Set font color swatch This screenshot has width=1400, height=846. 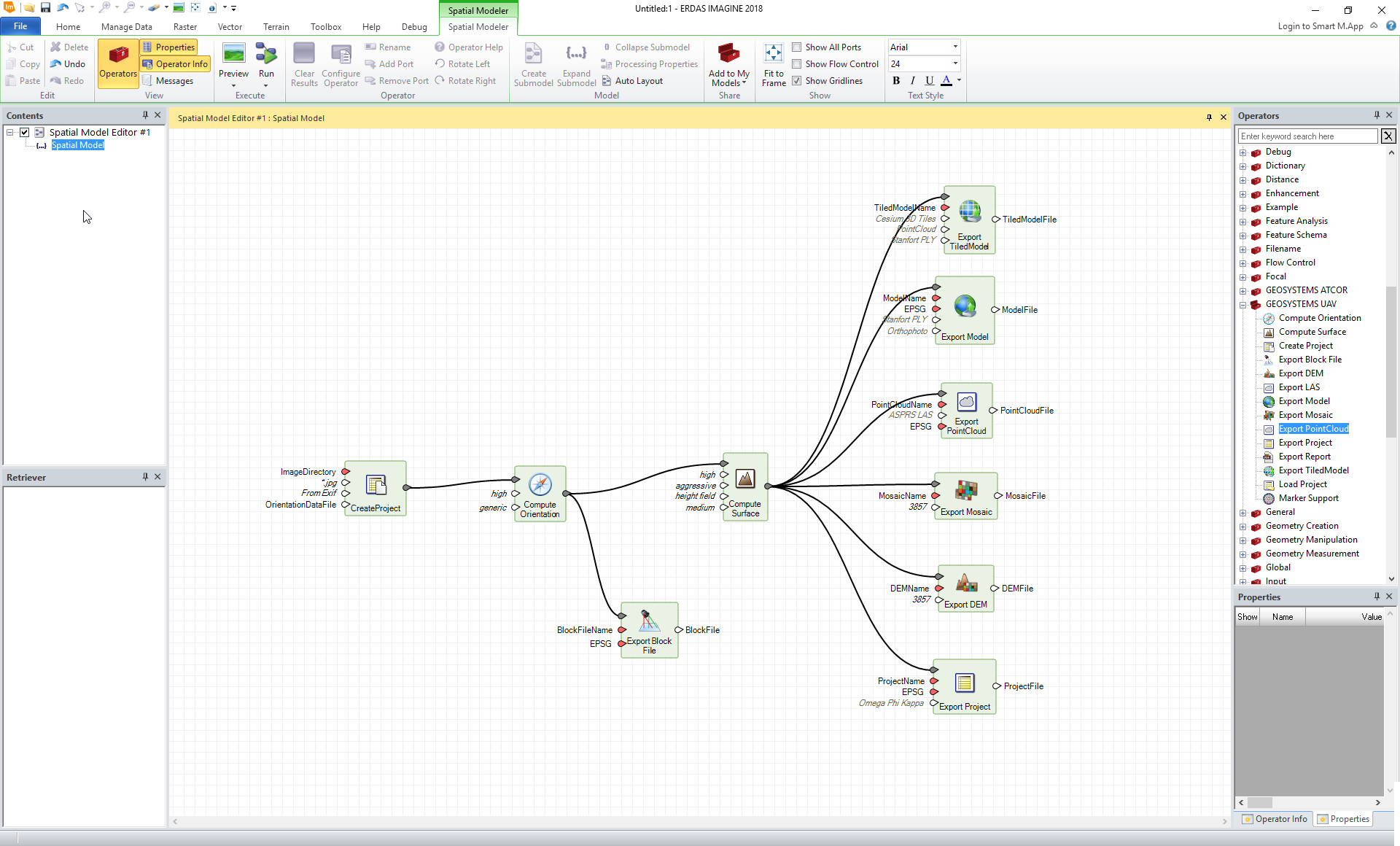point(946,80)
